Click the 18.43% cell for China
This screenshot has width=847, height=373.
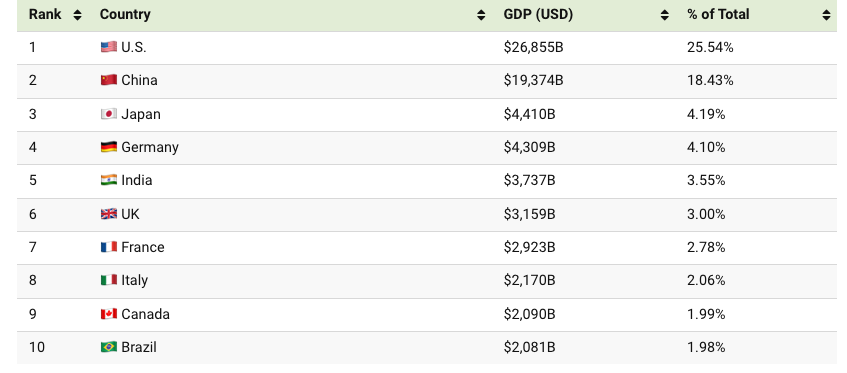tap(710, 80)
